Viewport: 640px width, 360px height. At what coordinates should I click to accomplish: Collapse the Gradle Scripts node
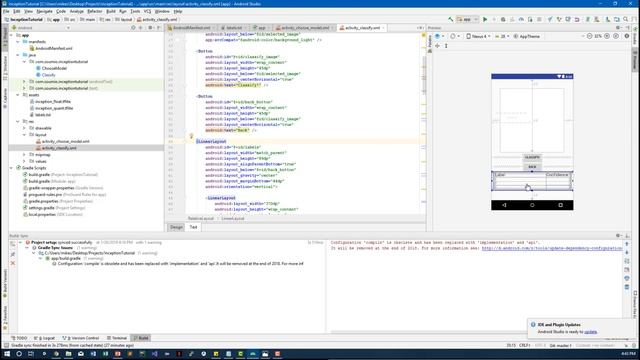tap(11, 168)
